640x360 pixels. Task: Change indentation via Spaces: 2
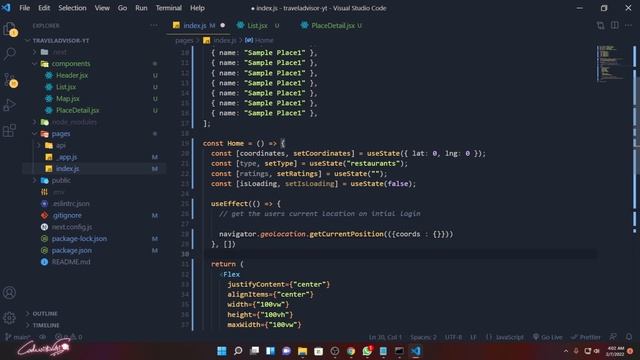click(423, 337)
